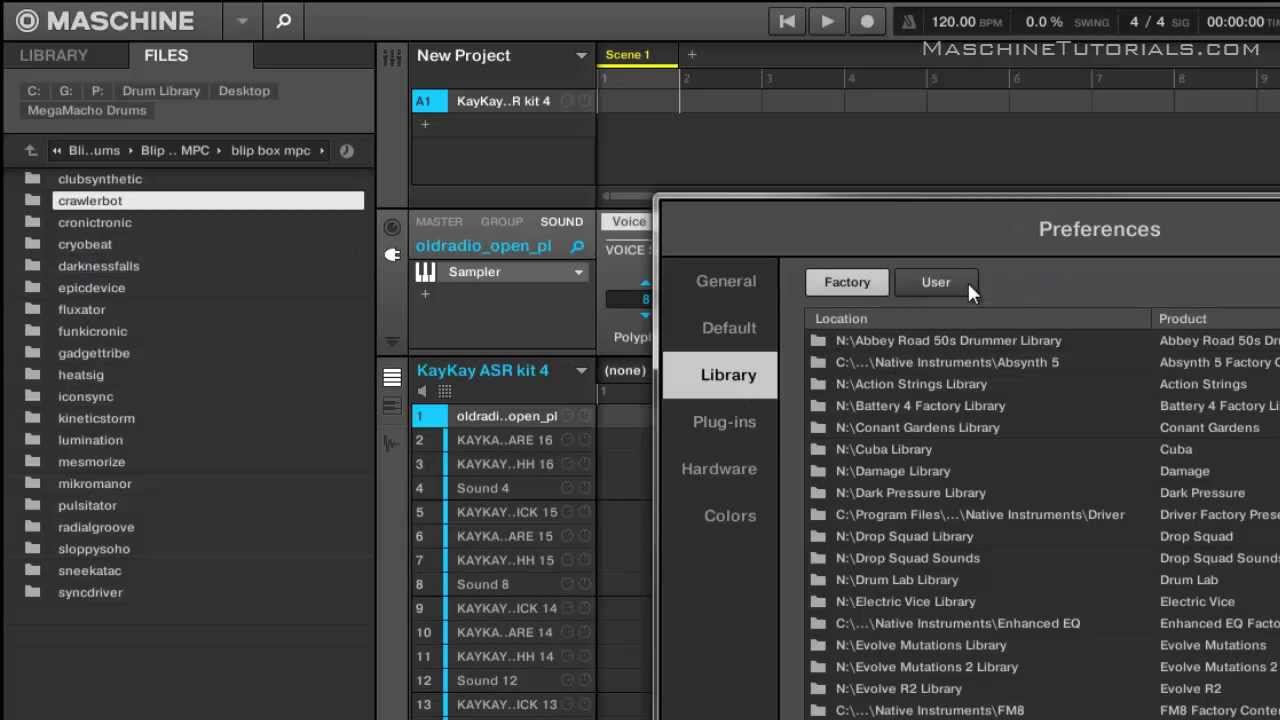
Task: Add a new group with plus
Action: pos(425,124)
